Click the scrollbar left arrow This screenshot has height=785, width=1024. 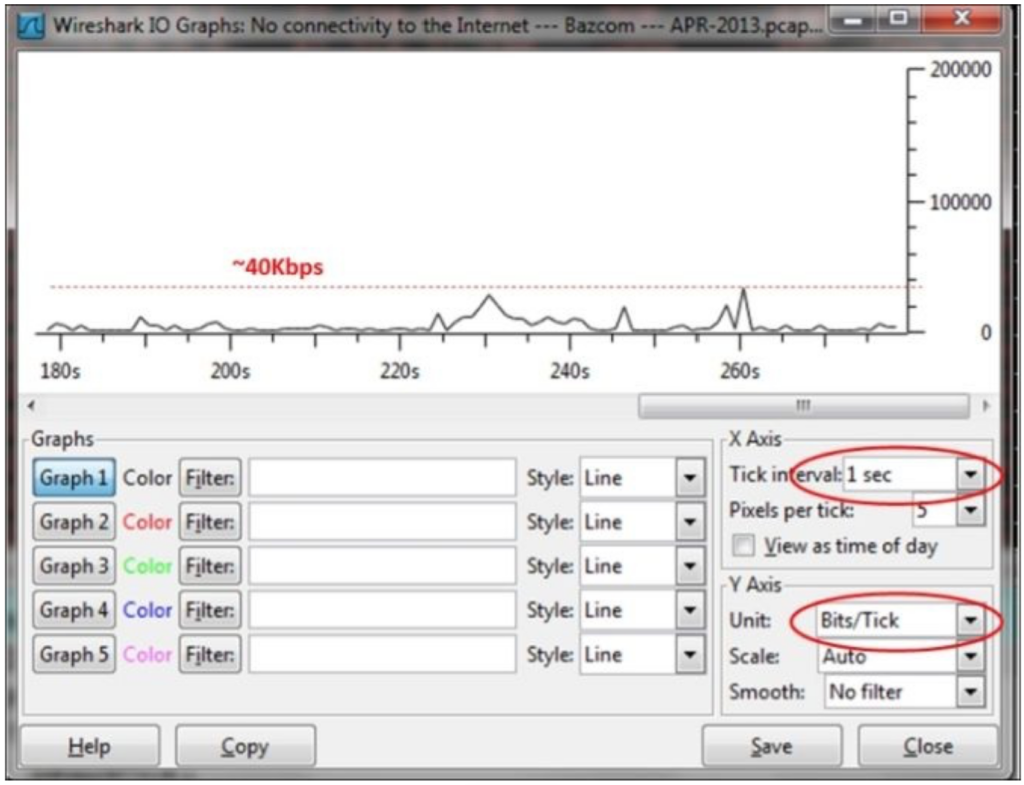[31, 406]
